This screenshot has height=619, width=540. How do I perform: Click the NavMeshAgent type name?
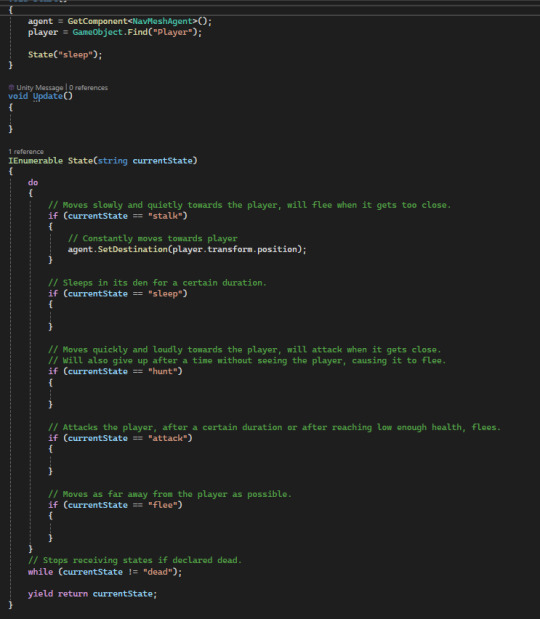(162, 21)
